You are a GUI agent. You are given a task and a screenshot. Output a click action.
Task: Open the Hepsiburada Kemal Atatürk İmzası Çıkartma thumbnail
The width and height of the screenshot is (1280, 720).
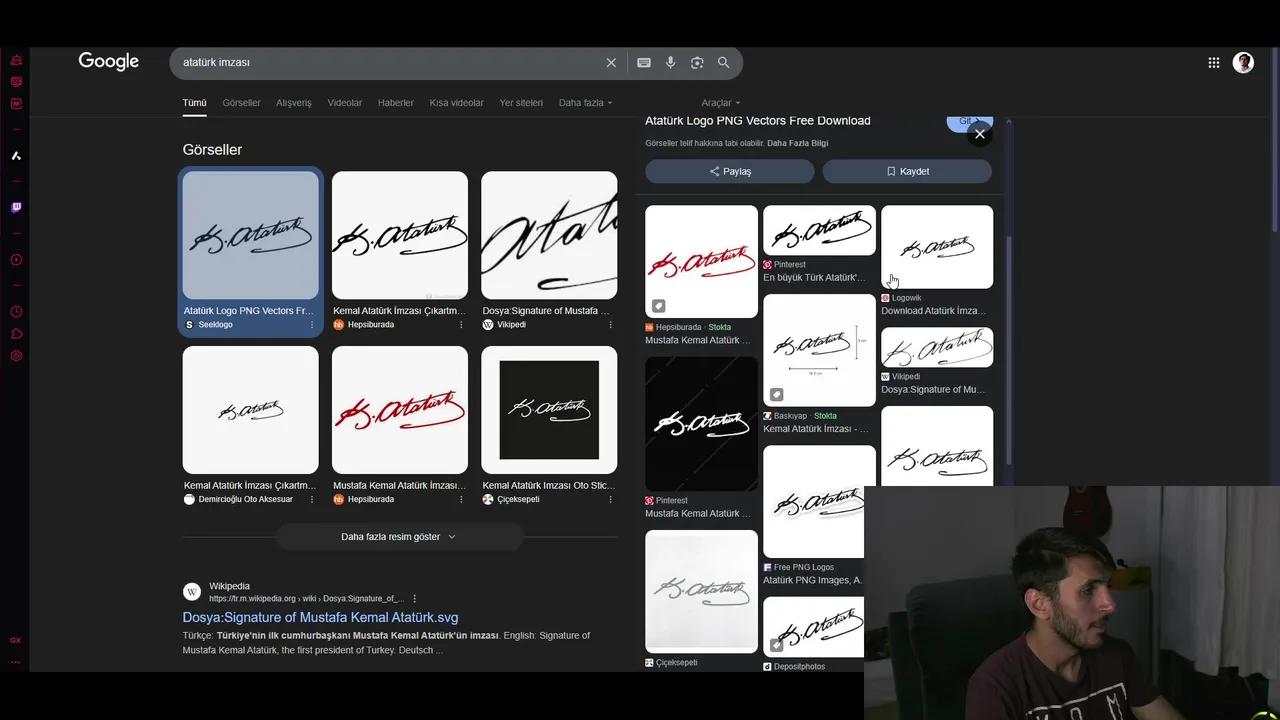click(x=400, y=235)
